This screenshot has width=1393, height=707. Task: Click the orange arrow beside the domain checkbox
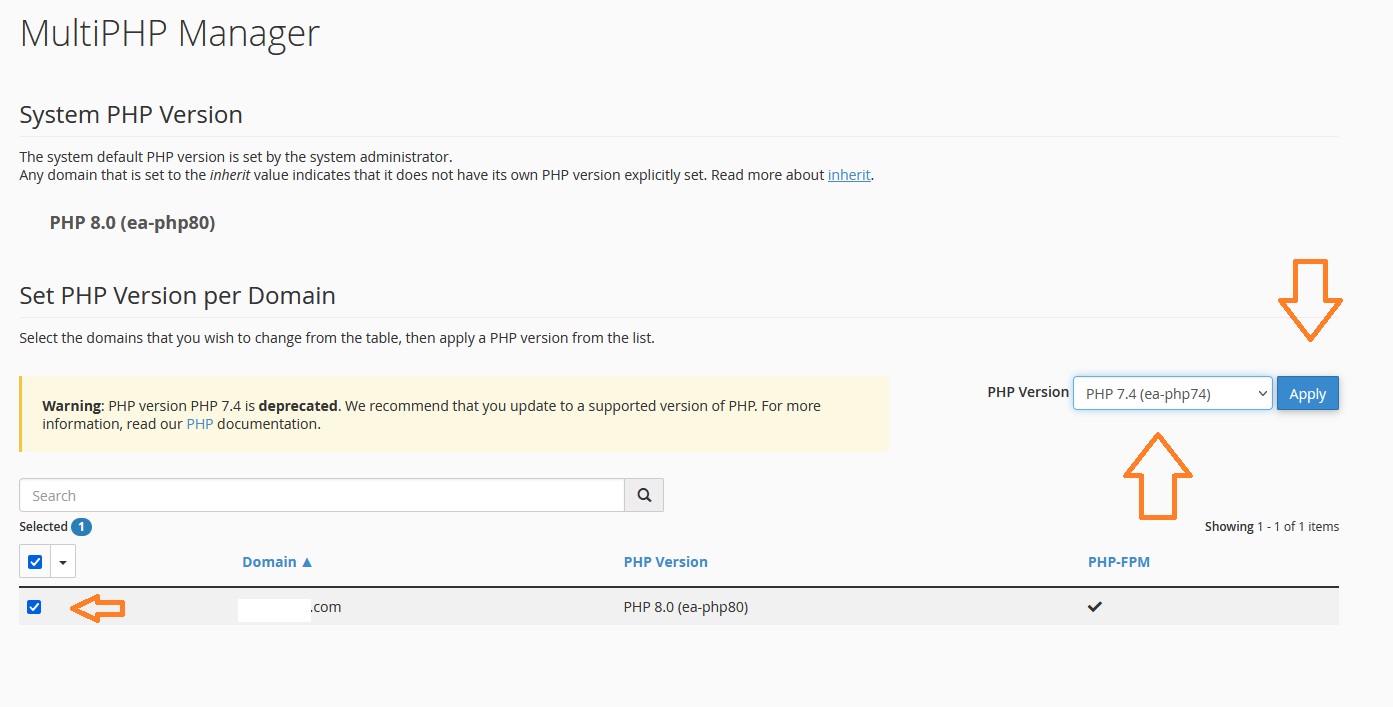(x=97, y=608)
